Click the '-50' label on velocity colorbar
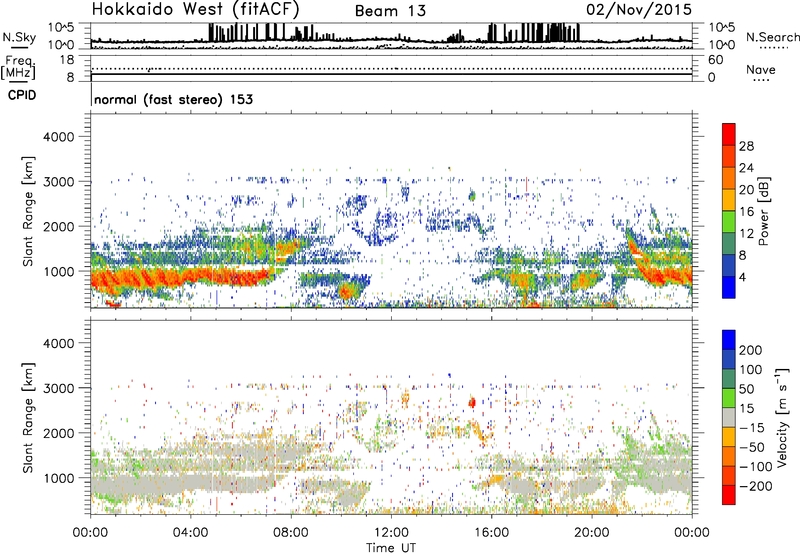Image resolution: width=800 pixels, height=554 pixels. click(752, 447)
